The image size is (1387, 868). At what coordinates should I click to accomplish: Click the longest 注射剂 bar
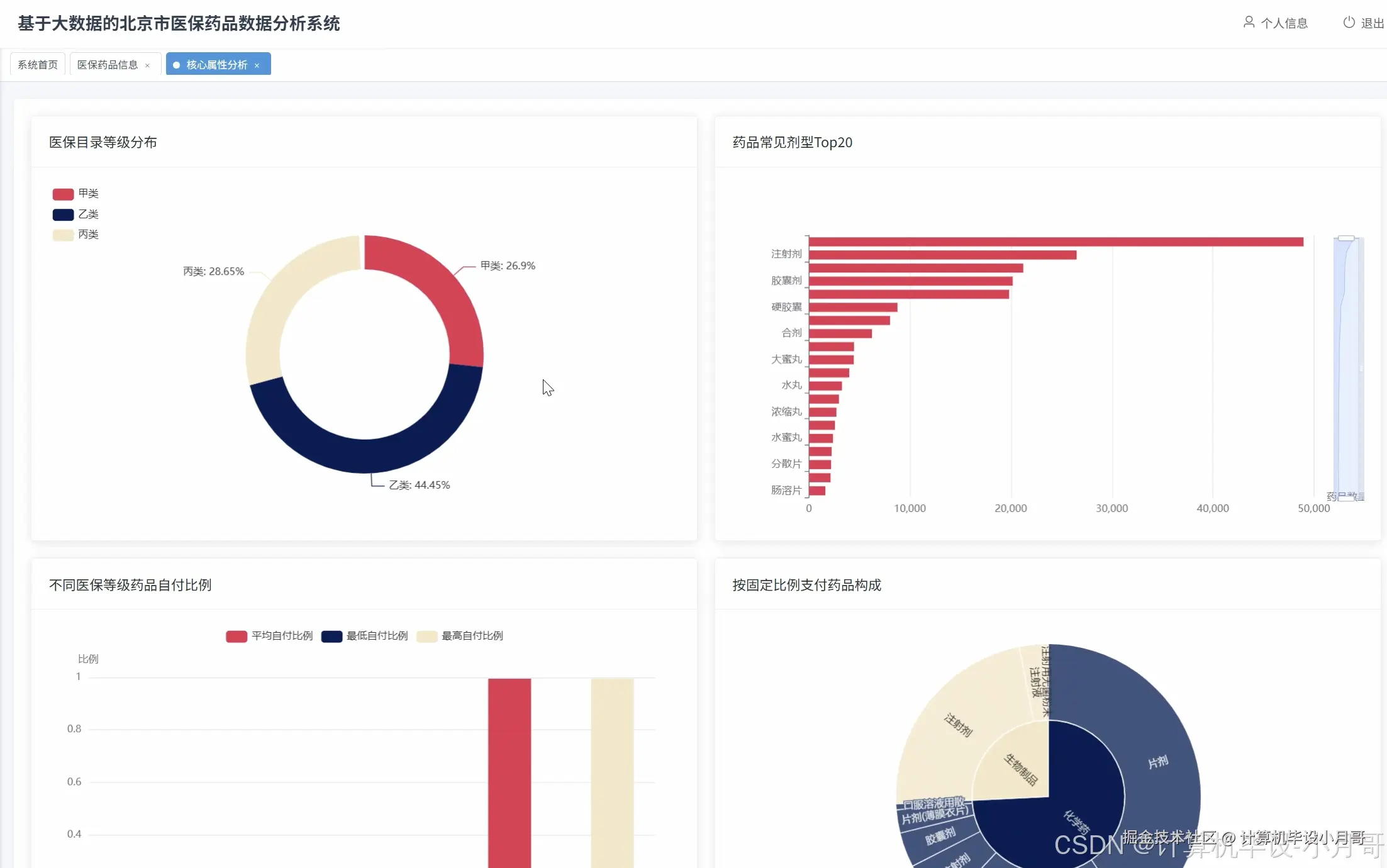(1056, 242)
